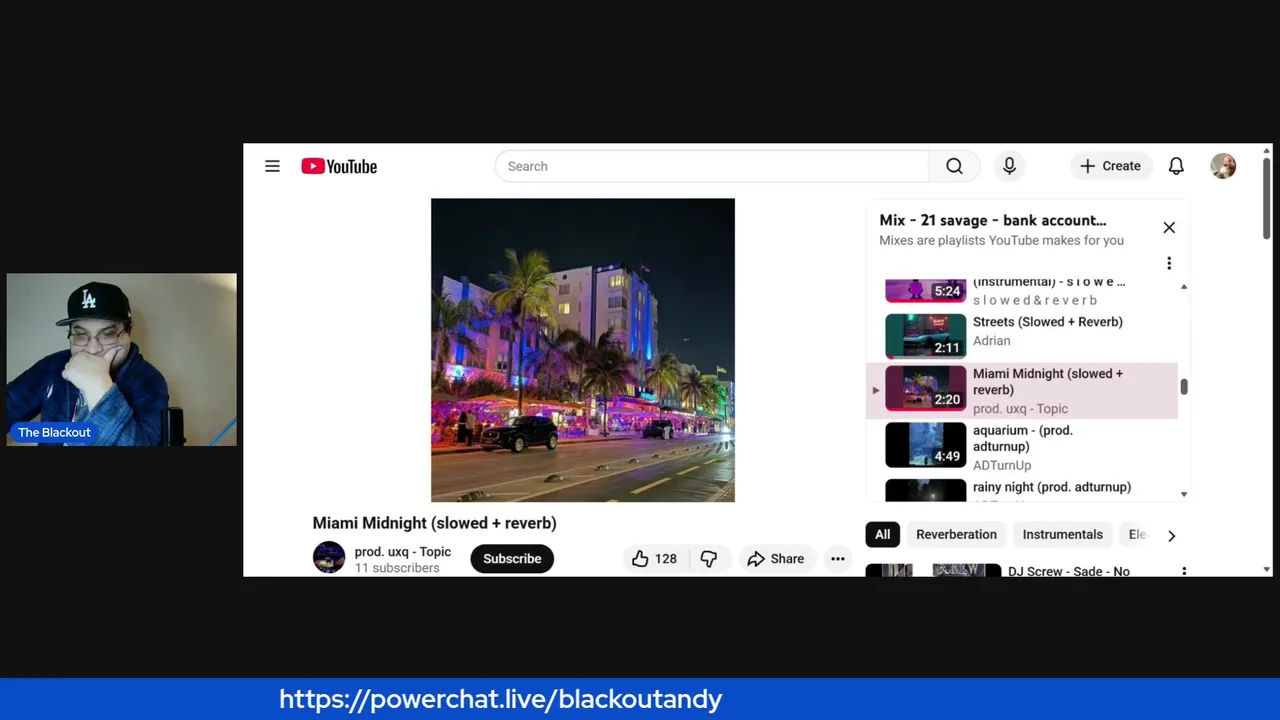The width and height of the screenshot is (1280, 720).
Task: Share the Miami Midnight video
Action: pos(776,559)
